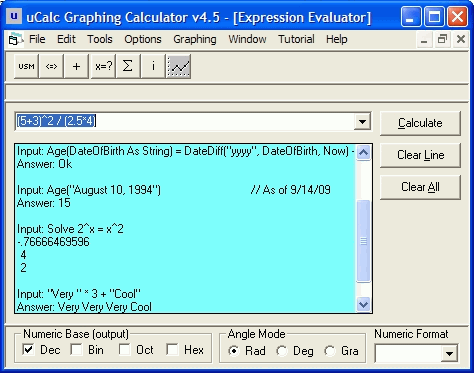Click the i toolbar button
Viewport: 474px width, 373px height.
coord(153,66)
